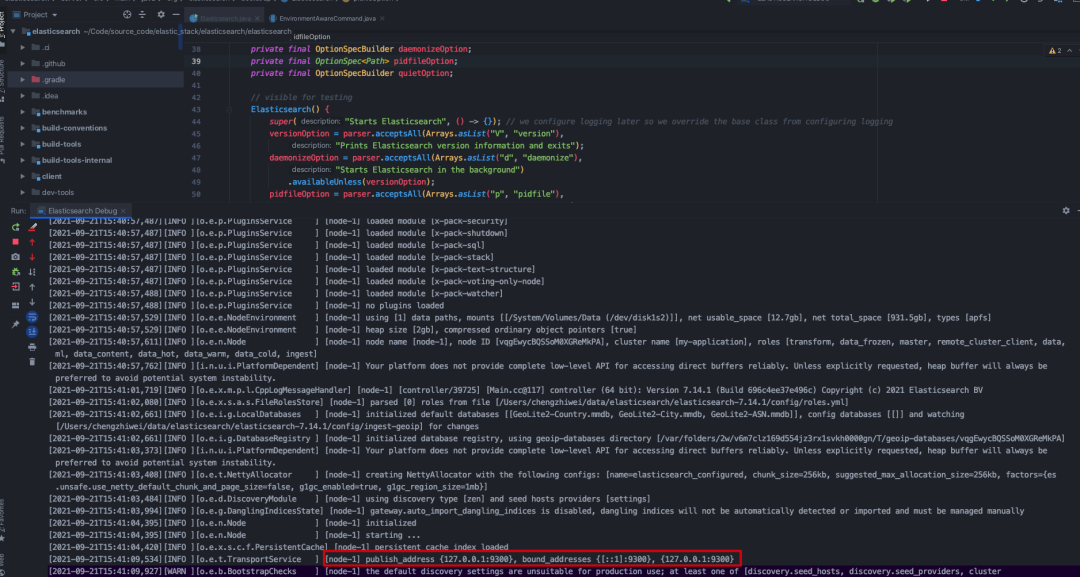Click the "visible for testing" comment
The height and width of the screenshot is (577, 1080).
(x=301, y=98)
